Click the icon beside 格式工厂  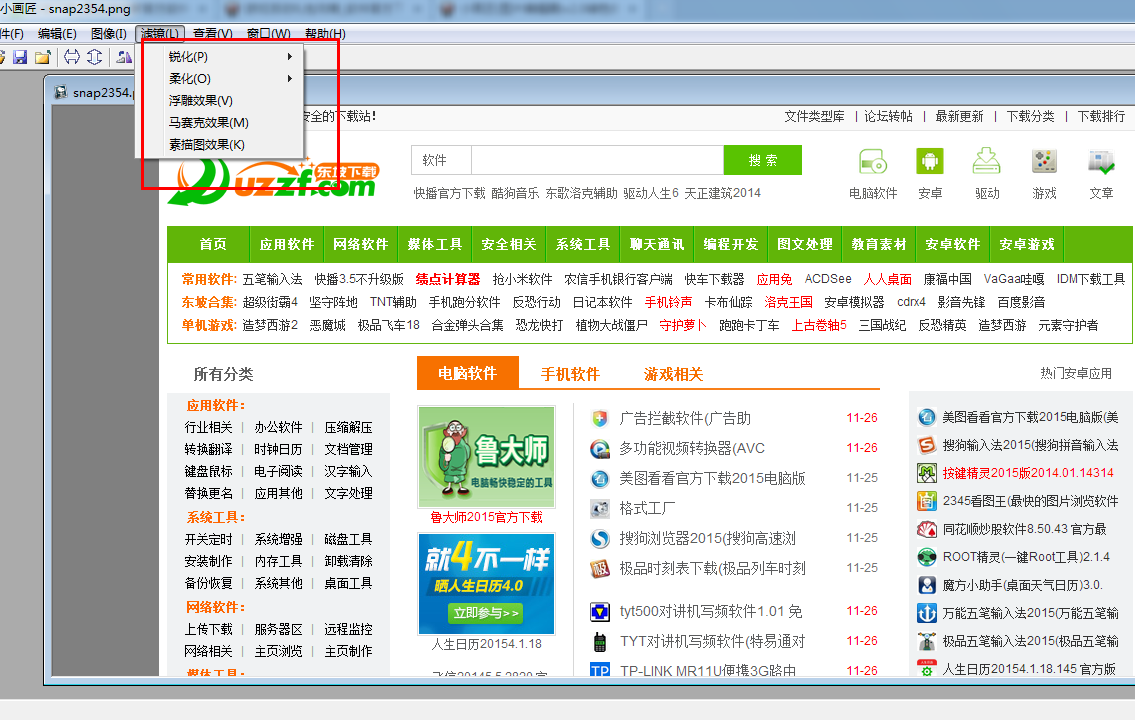coord(599,509)
